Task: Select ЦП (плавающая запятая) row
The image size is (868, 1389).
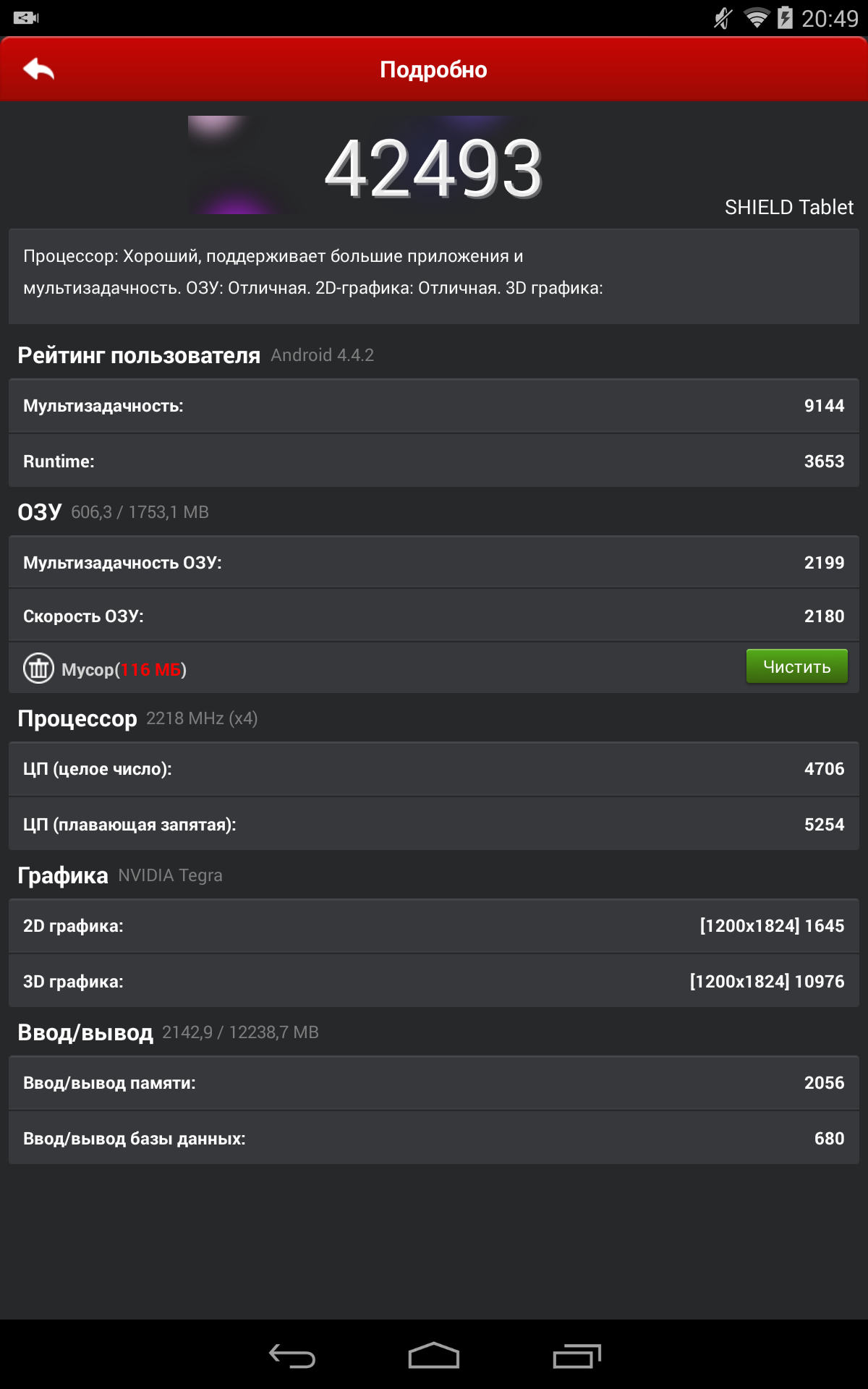Action: [x=433, y=825]
